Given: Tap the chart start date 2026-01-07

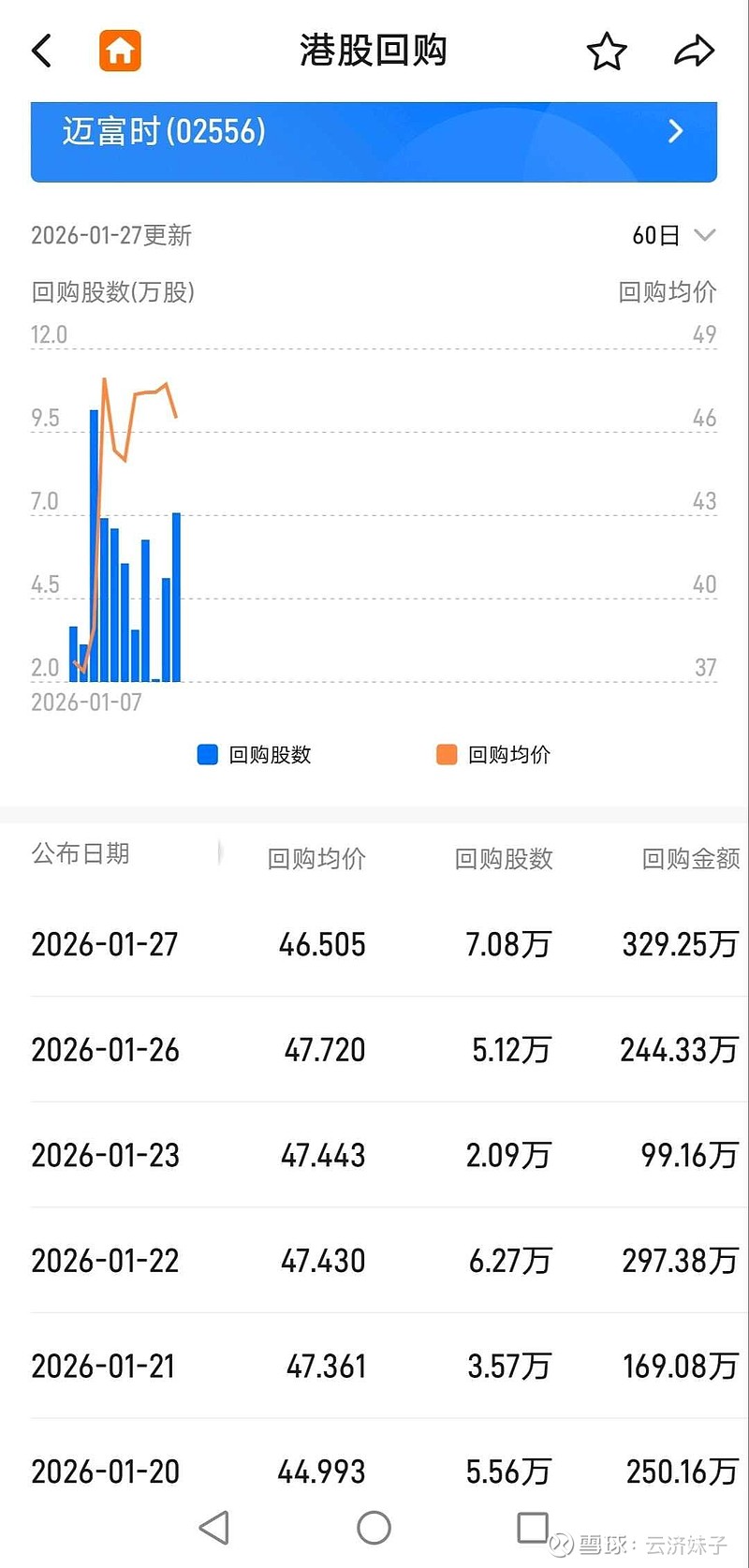Looking at the screenshot, I should tap(86, 703).
